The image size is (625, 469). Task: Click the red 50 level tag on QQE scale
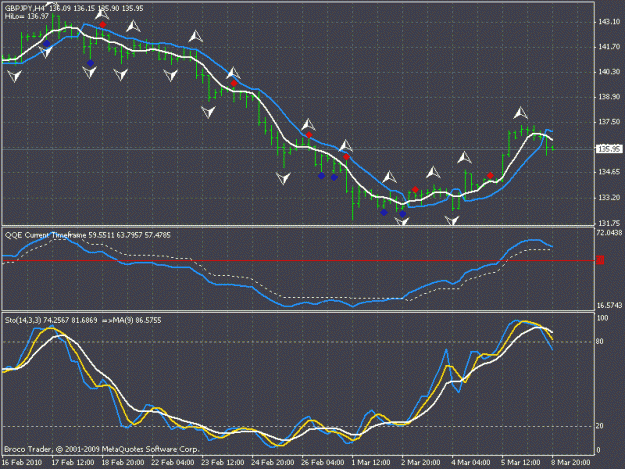pos(600,261)
